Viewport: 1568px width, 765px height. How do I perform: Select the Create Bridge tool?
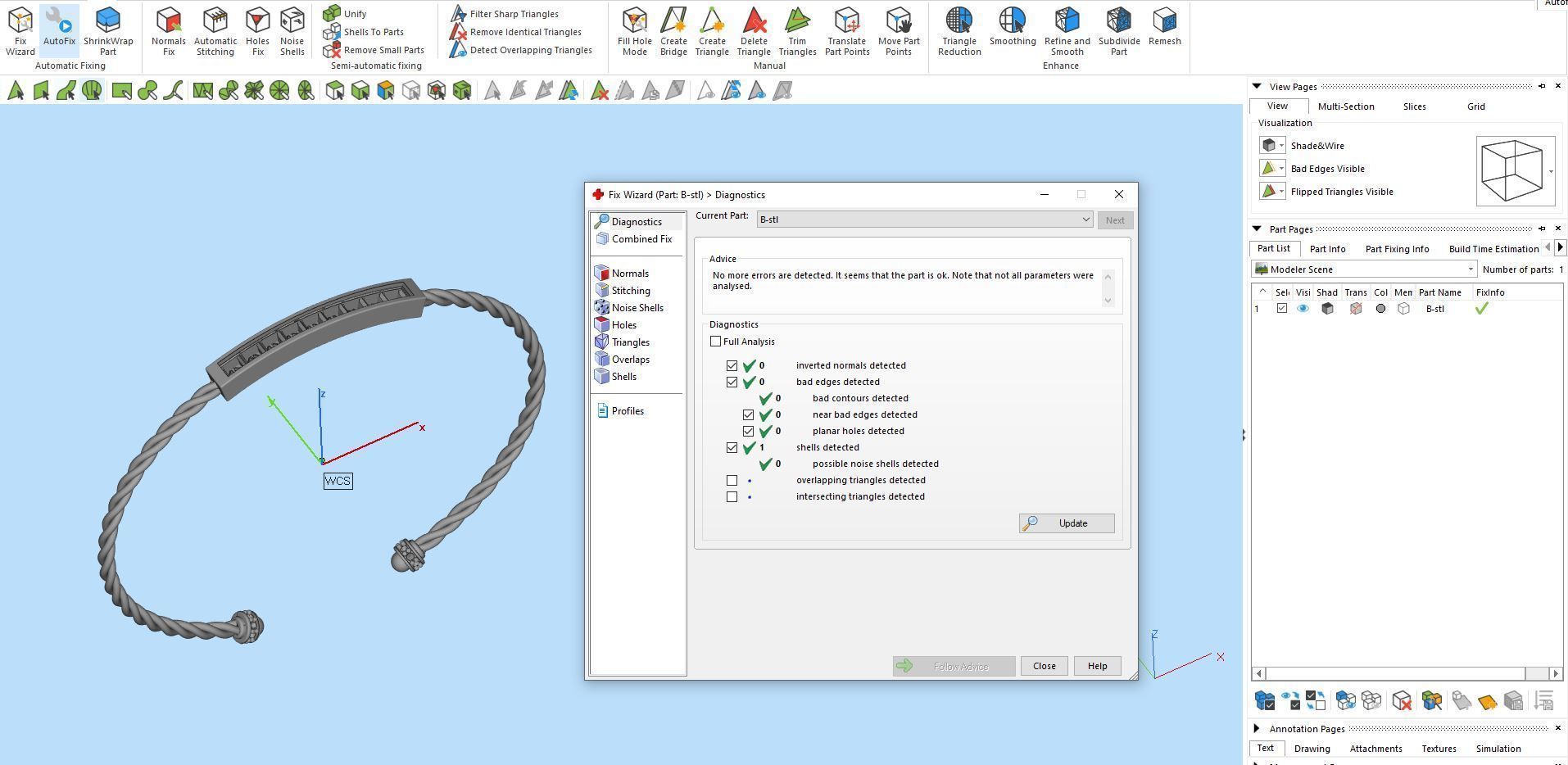coord(673,31)
